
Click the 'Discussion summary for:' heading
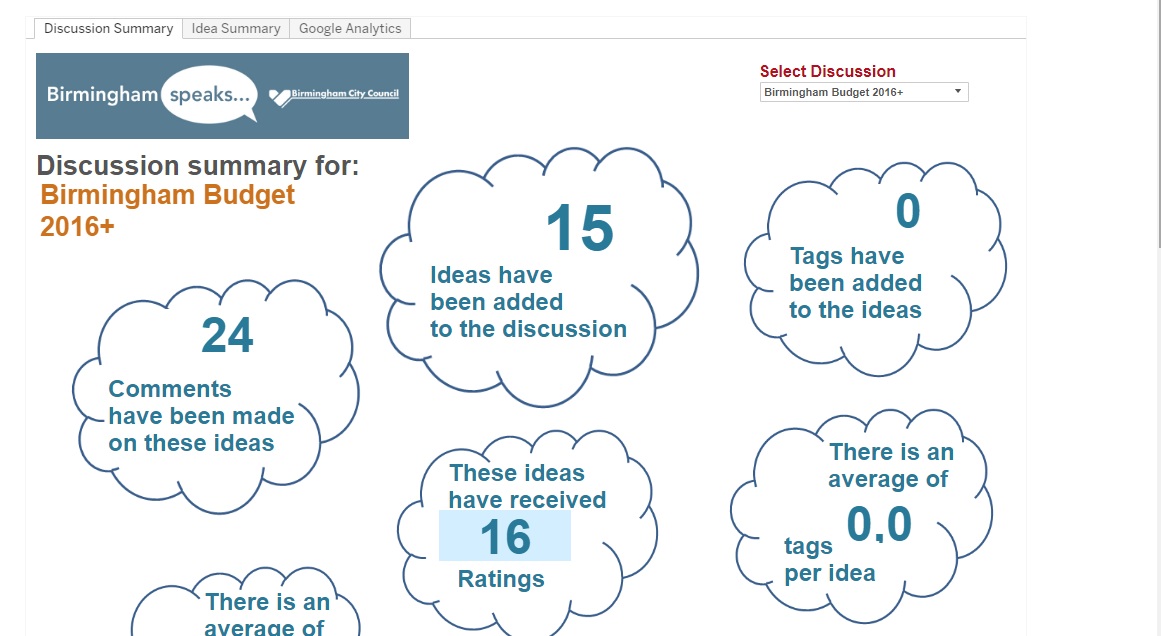[198, 166]
